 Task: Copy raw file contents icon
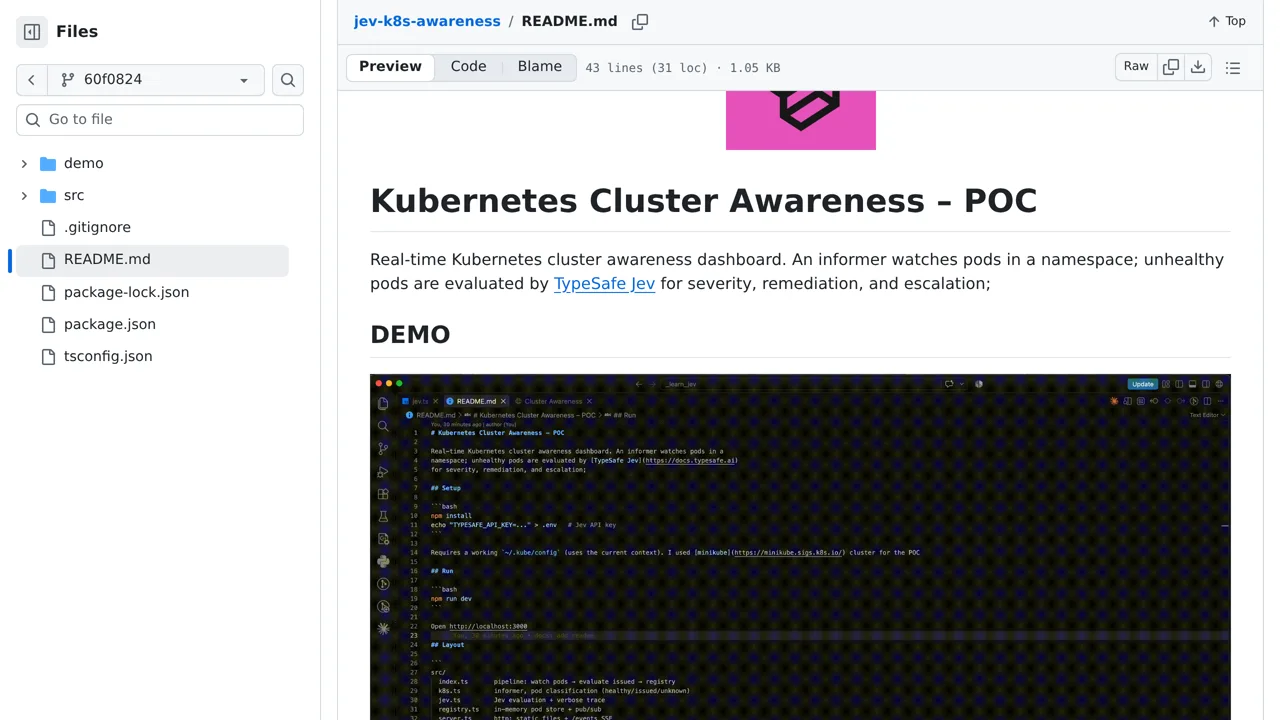click(x=1171, y=67)
